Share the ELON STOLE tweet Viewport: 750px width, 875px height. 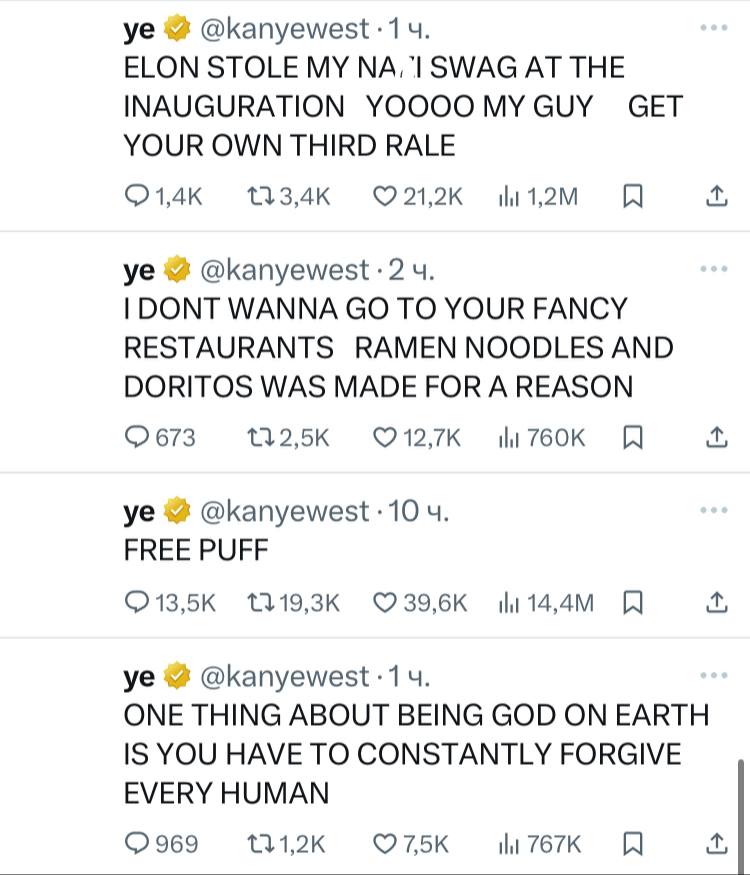point(716,197)
